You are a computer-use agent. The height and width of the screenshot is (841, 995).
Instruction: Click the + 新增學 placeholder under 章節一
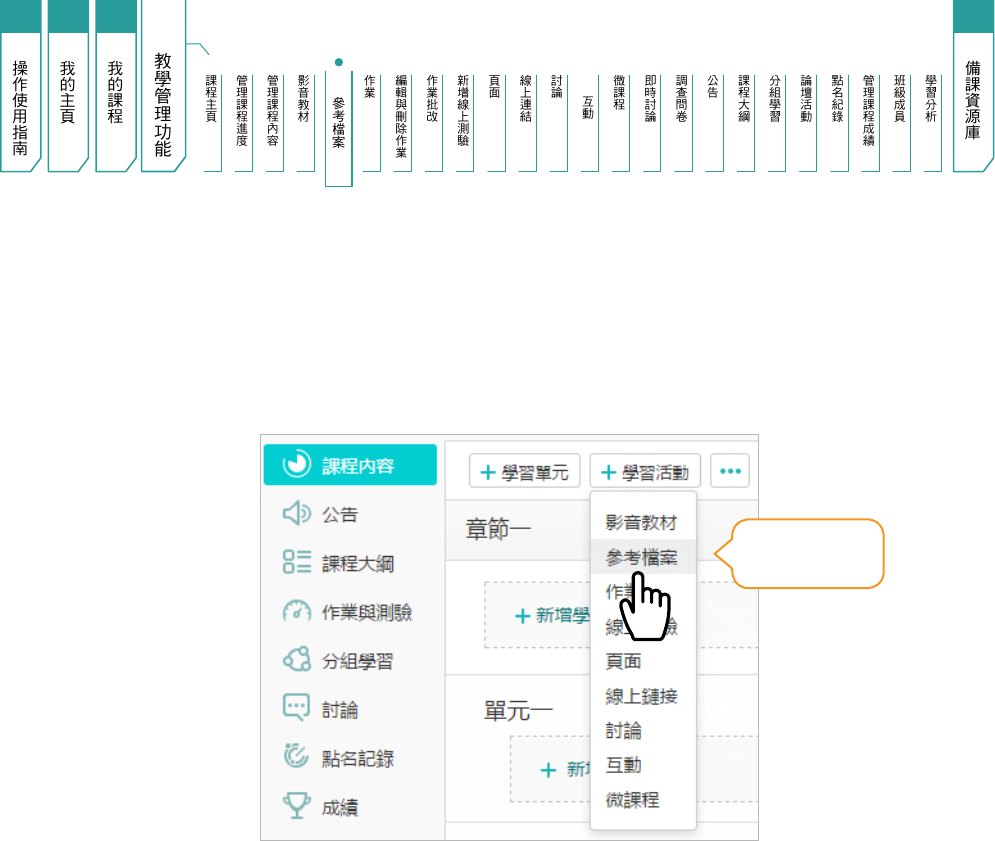(552, 615)
